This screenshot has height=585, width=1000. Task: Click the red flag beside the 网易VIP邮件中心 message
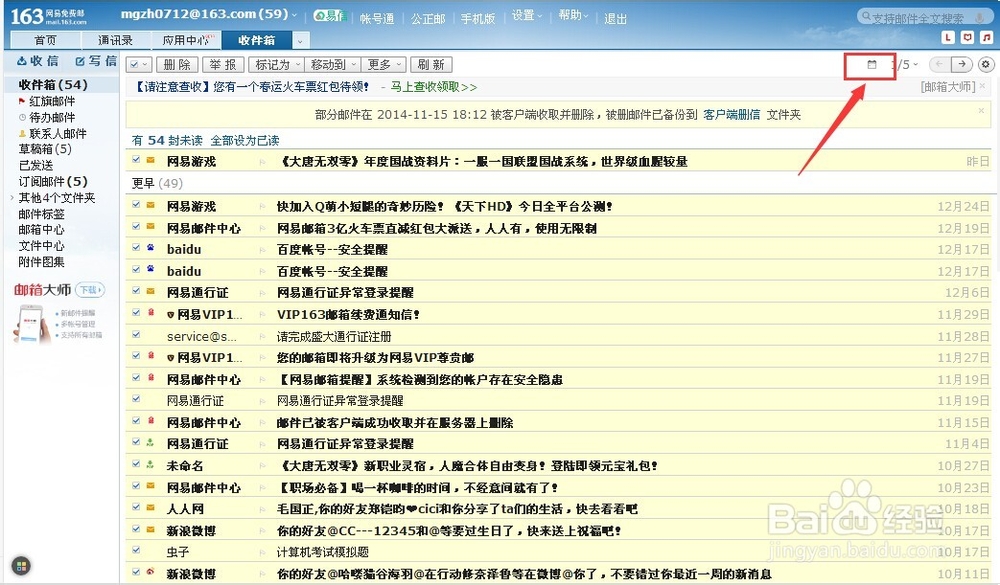coord(150,313)
